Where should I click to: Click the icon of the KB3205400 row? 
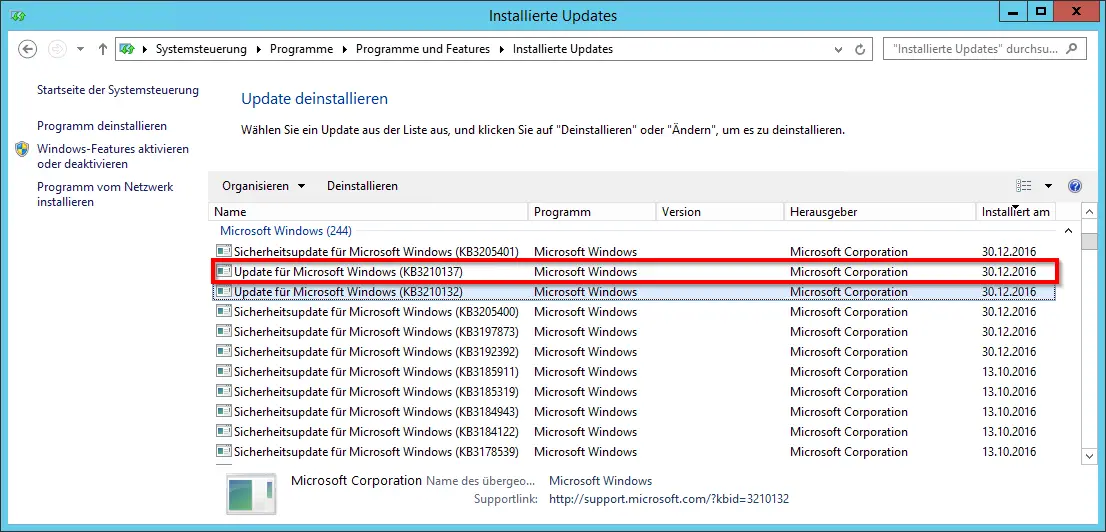point(224,311)
